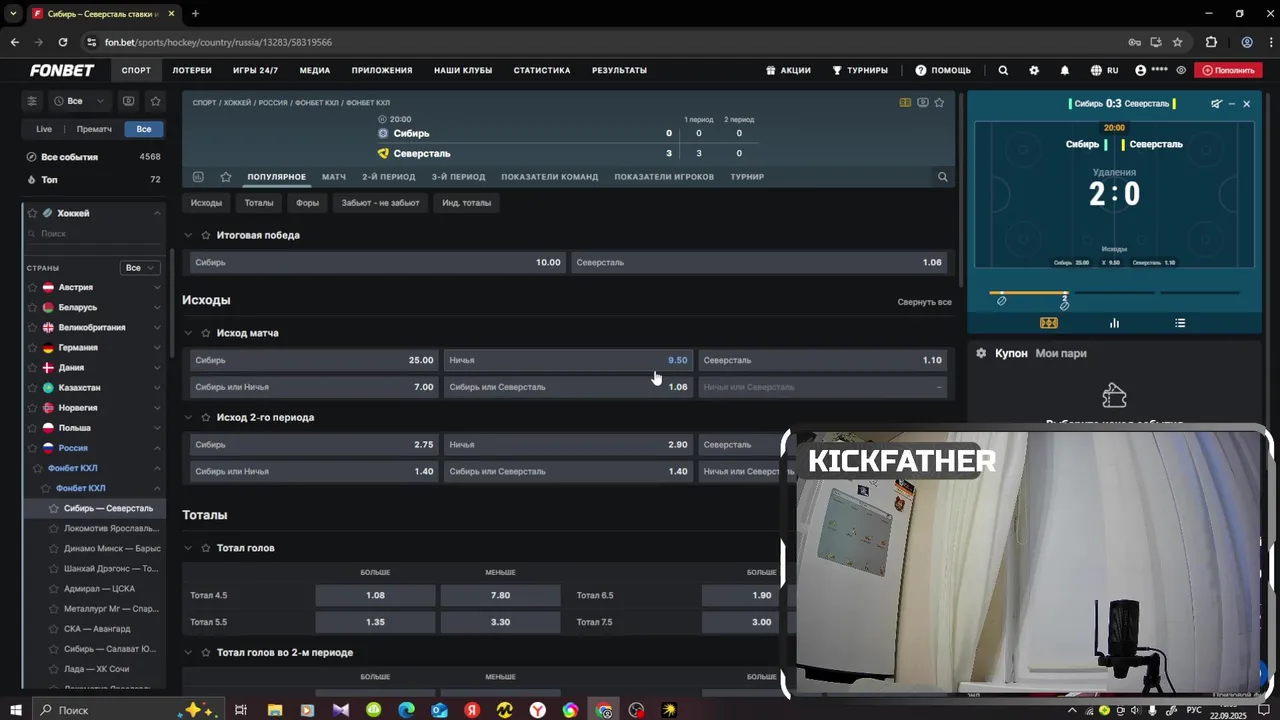Select the Прематч filter tab
This screenshot has height=720, width=1280.
pyautogui.click(x=94, y=129)
